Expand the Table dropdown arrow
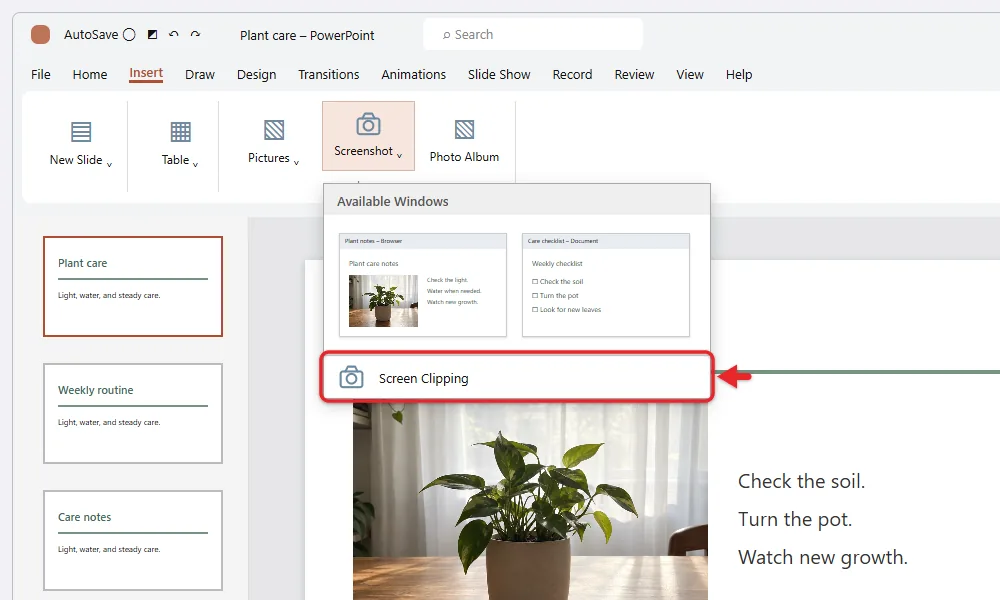1000x600 pixels. (x=195, y=165)
